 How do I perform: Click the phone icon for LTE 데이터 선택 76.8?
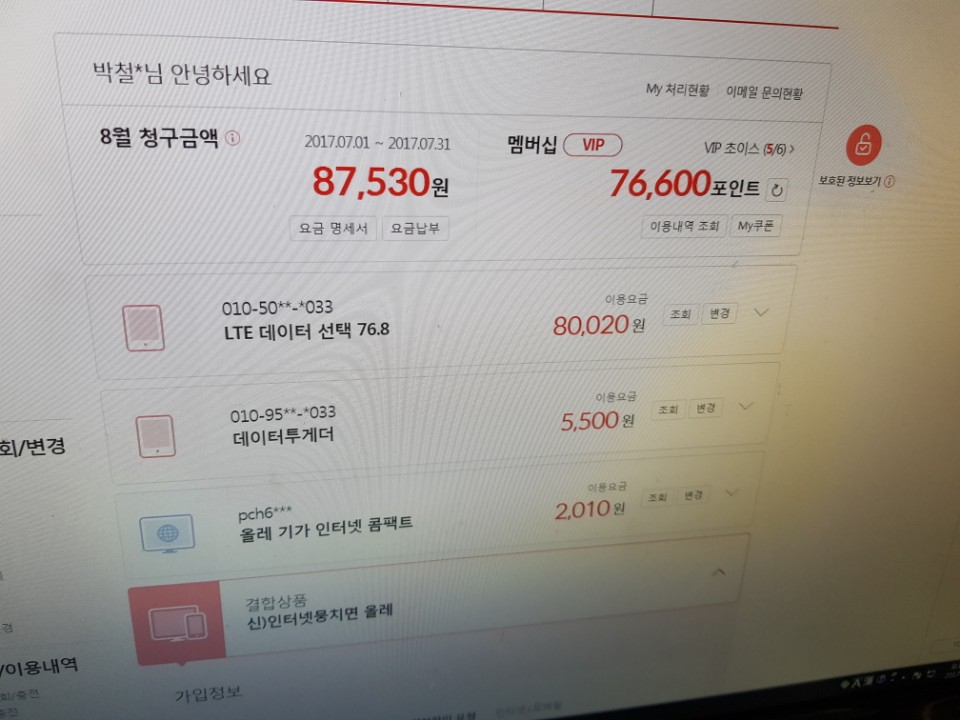(144, 328)
